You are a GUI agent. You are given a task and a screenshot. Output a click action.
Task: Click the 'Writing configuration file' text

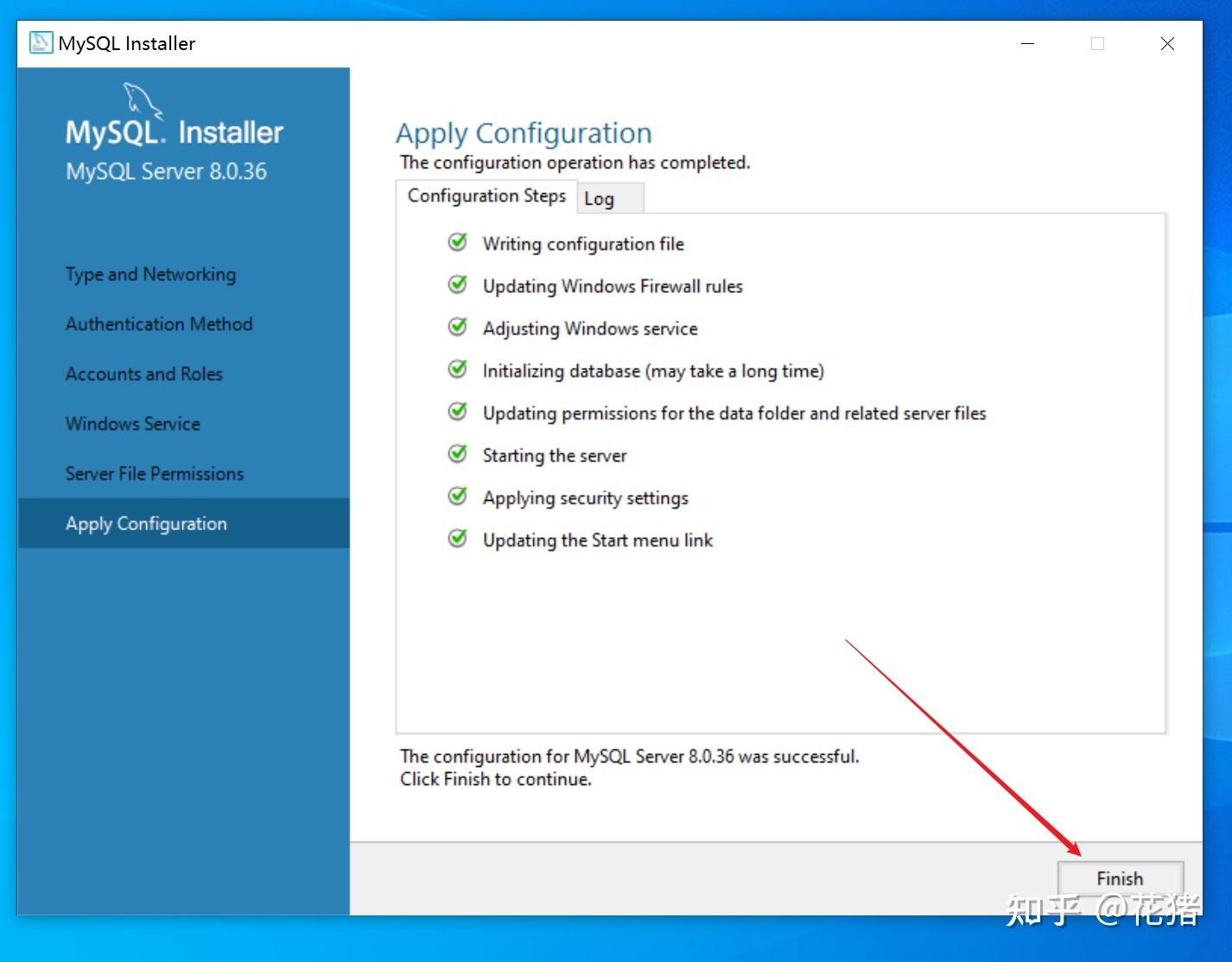click(x=583, y=244)
